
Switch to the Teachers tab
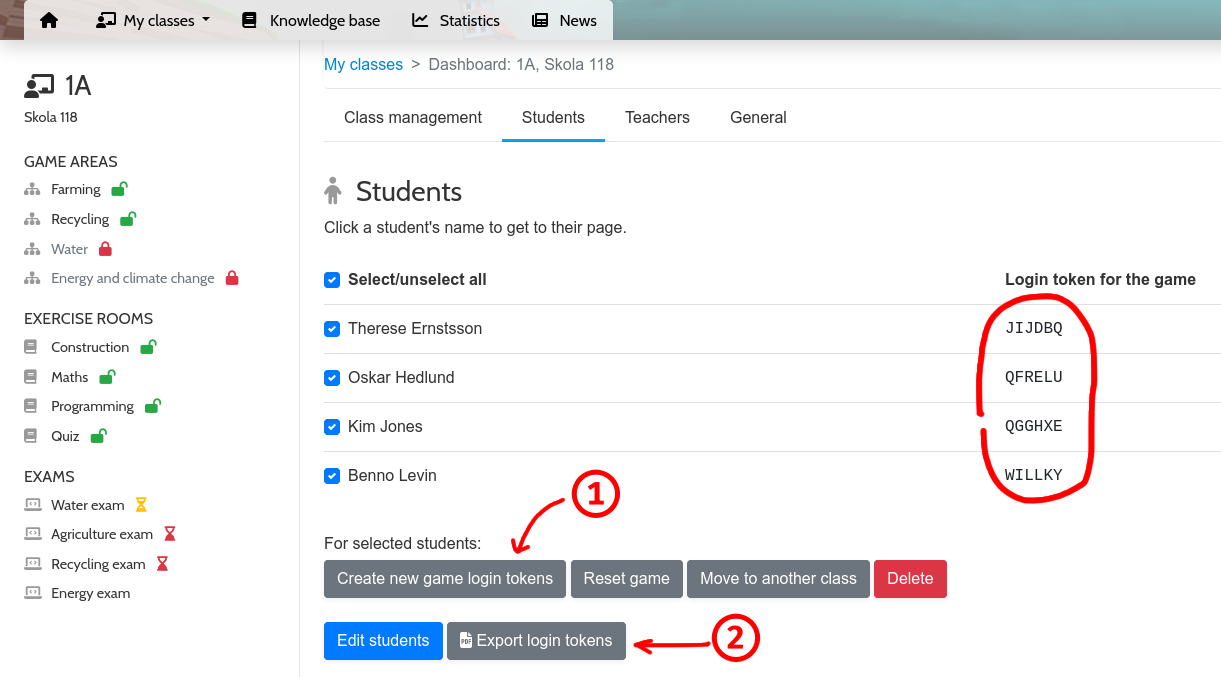point(657,117)
